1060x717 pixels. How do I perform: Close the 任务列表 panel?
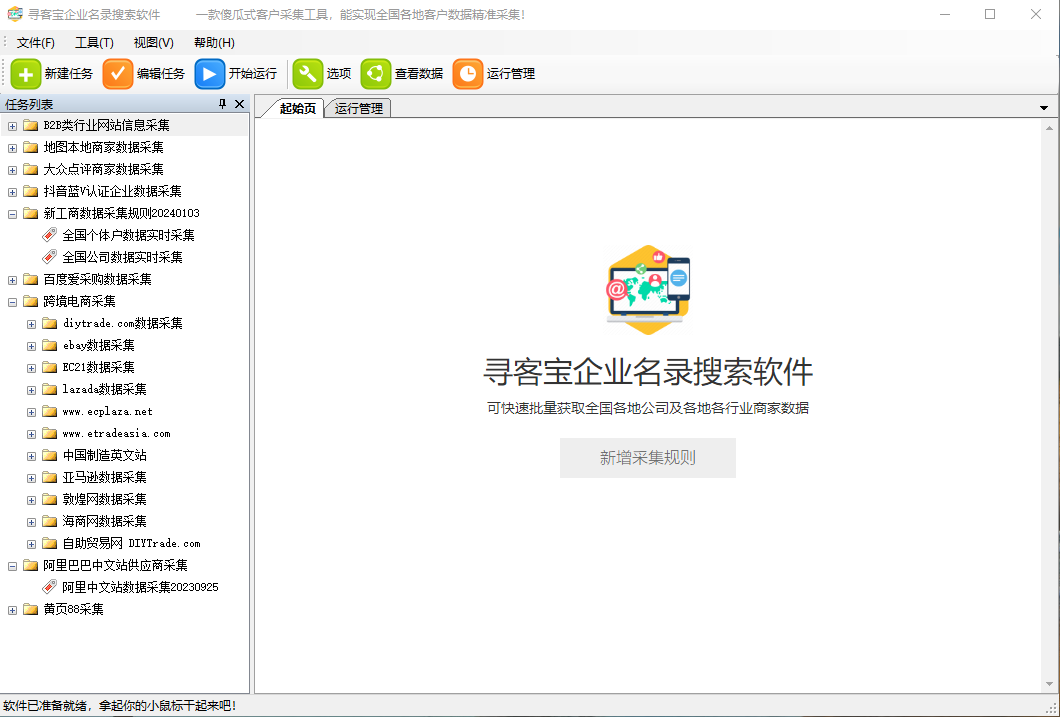[x=239, y=104]
